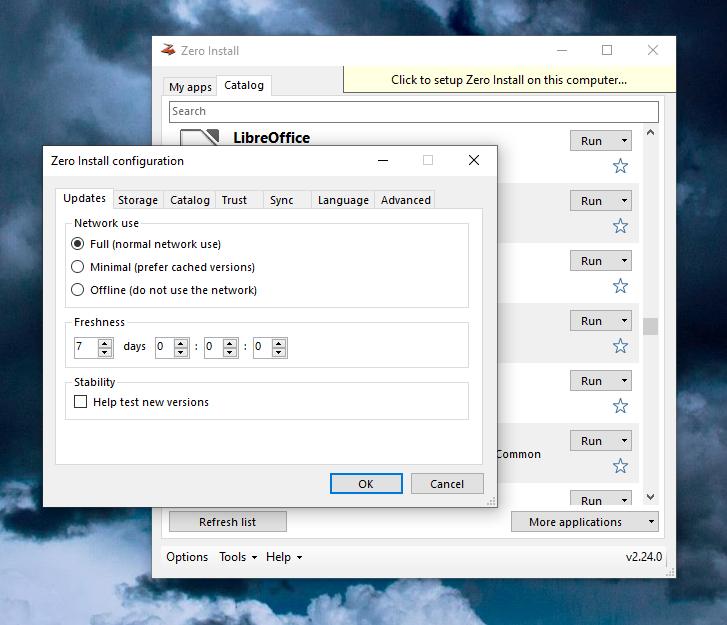Dismiss the dialog with Cancel button
Viewport: 727px width, 625px height.
coord(447,484)
